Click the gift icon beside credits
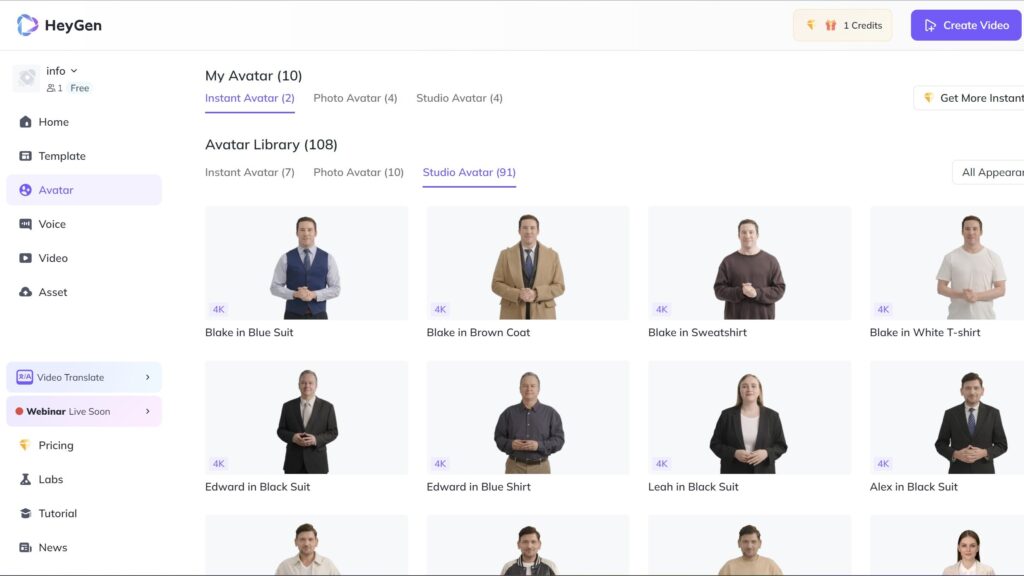The height and width of the screenshot is (576, 1024). click(x=831, y=25)
